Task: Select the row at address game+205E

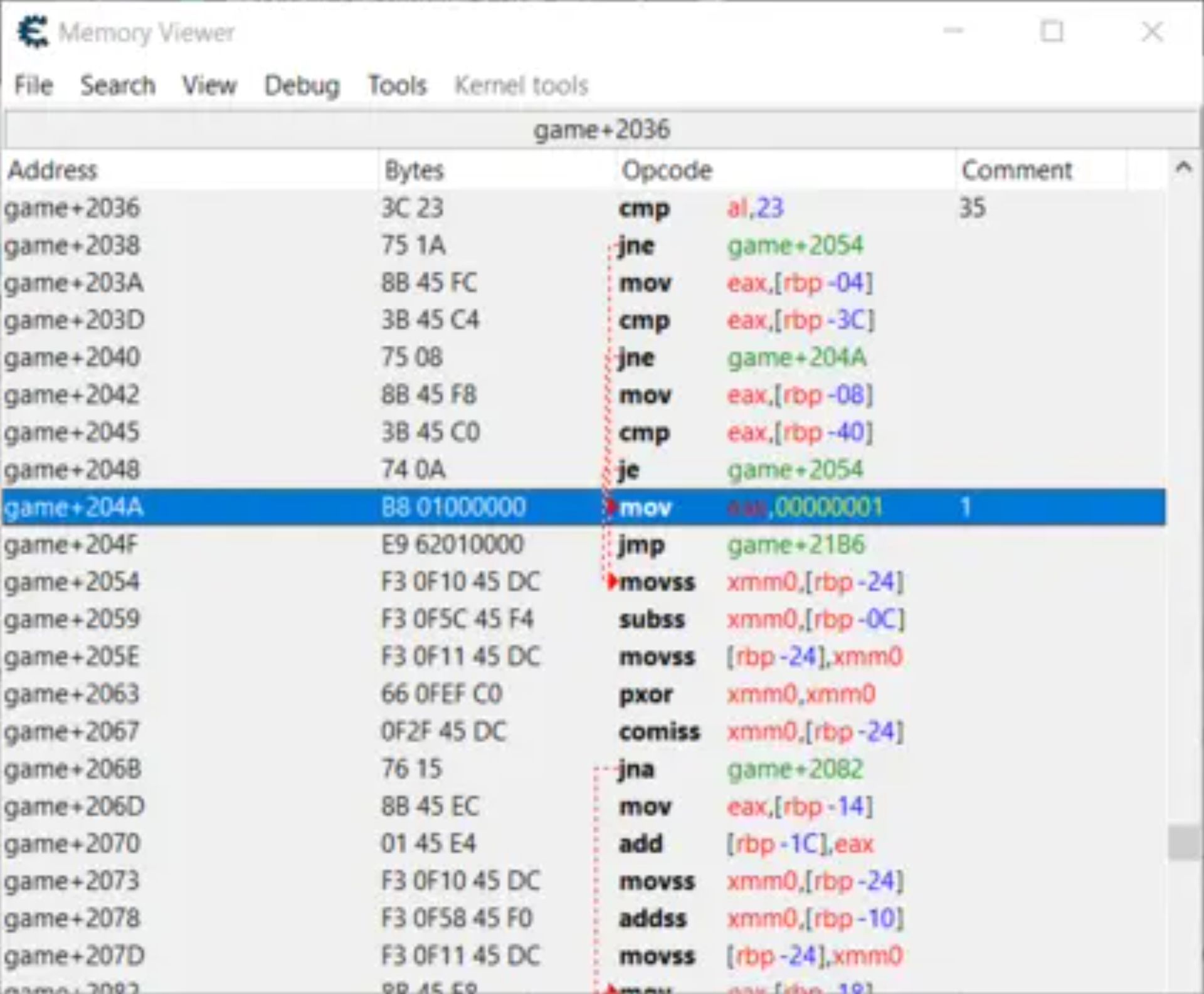Action: click(x=583, y=657)
